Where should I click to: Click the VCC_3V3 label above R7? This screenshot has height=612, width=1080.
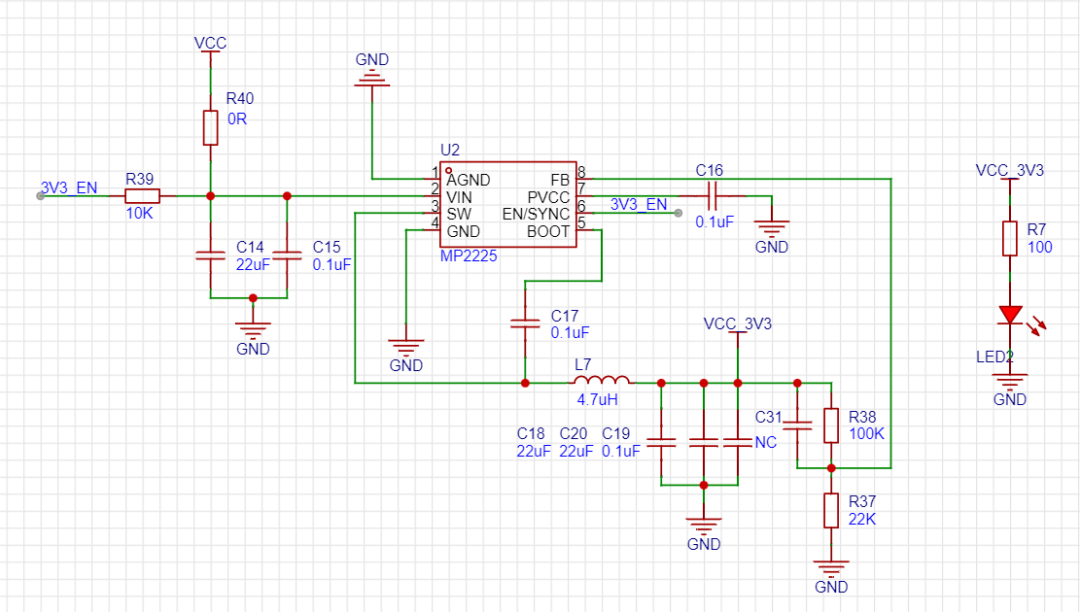[x=1010, y=170]
